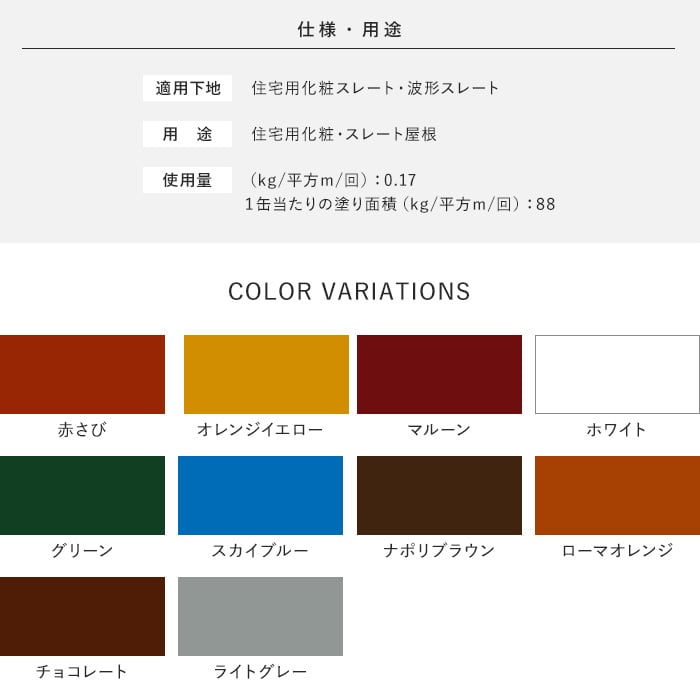This screenshot has height=700, width=700.
Task: Click the 仕様・用途 section heading
Action: 350,29
